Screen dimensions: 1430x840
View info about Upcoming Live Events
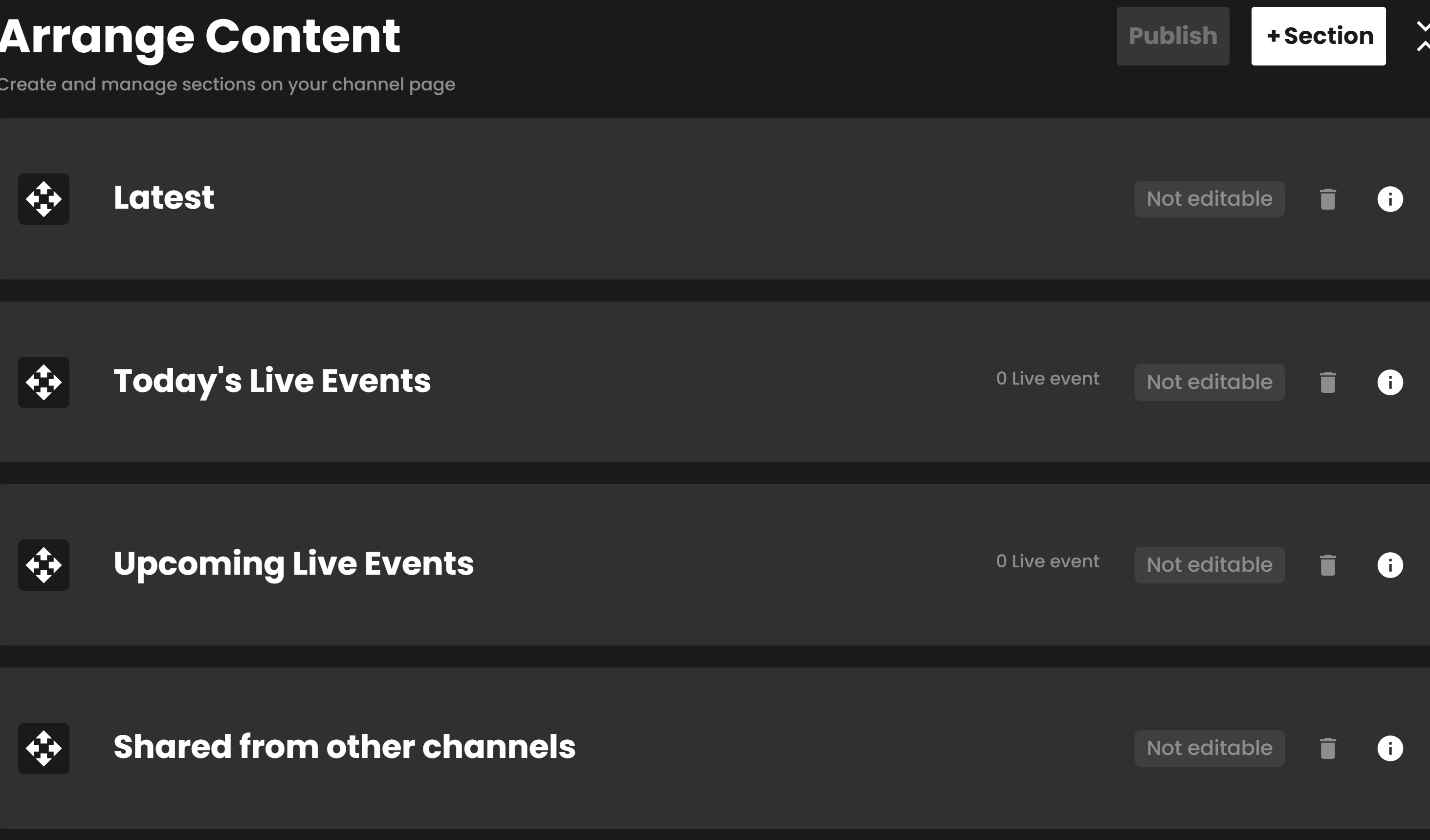click(1390, 565)
